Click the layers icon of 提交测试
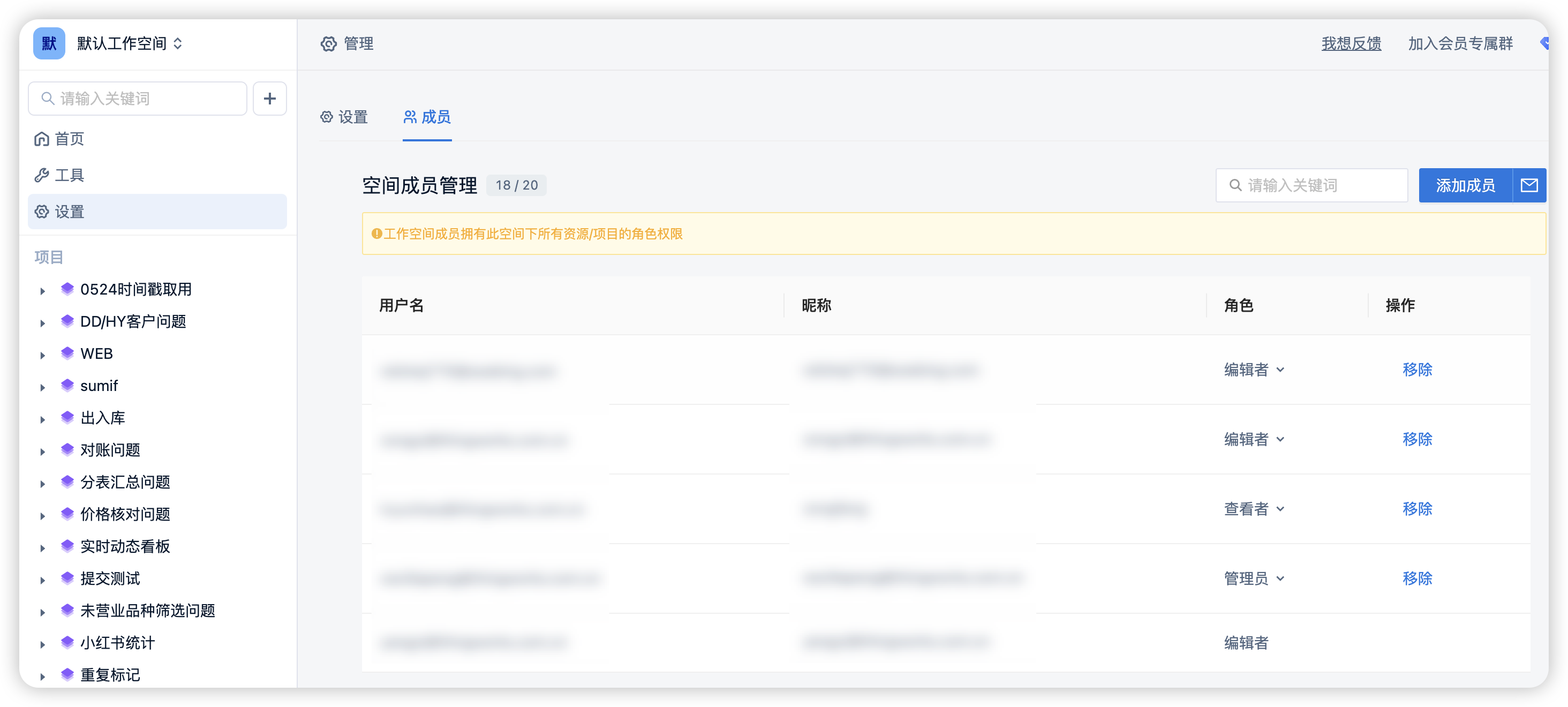 click(67, 578)
